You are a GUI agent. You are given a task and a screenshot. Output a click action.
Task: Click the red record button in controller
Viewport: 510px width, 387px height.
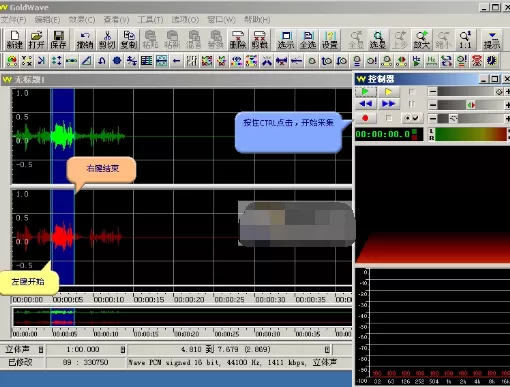click(x=365, y=118)
